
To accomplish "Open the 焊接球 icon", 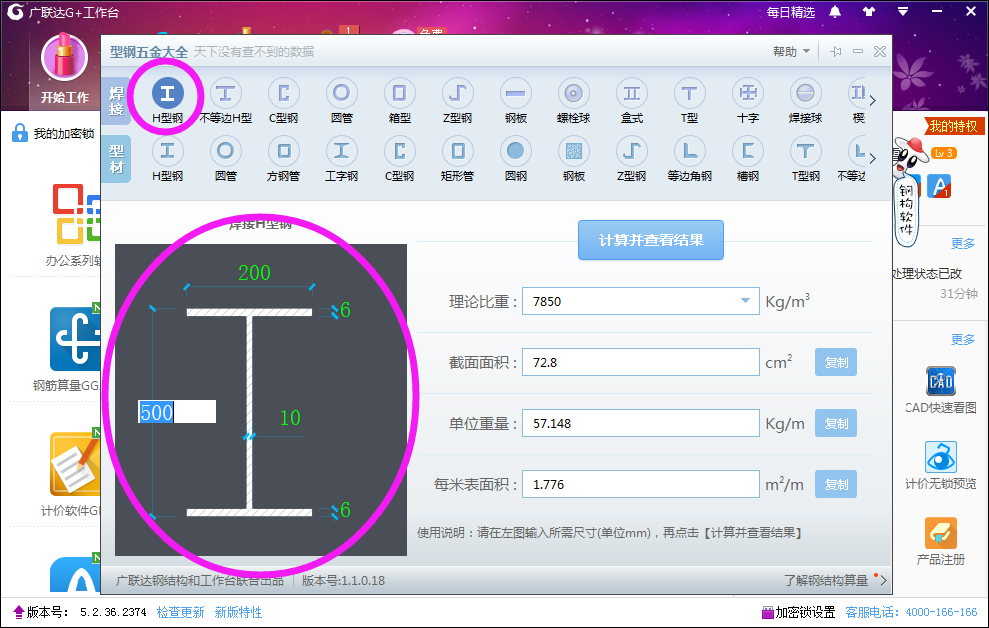I will coord(805,94).
